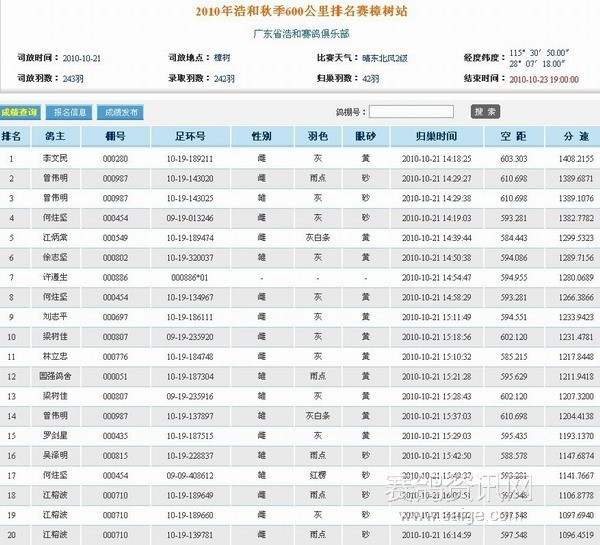Select owner name 林立忠 in row 11
The height and width of the screenshot is (545, 600).
point(55,356)
